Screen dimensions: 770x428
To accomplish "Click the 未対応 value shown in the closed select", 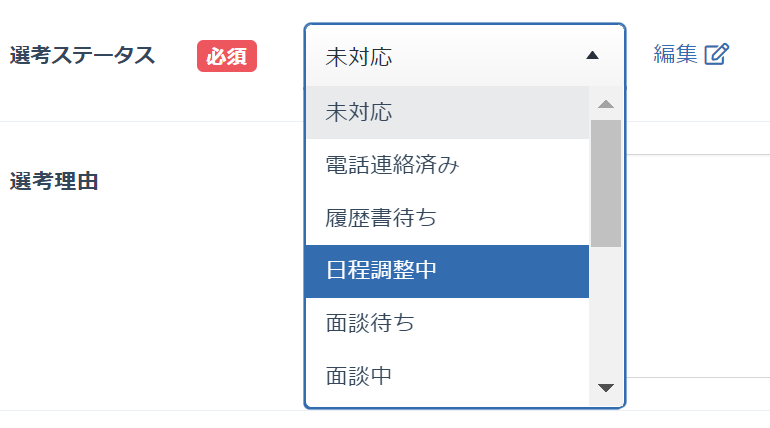I will click(359, 57).
